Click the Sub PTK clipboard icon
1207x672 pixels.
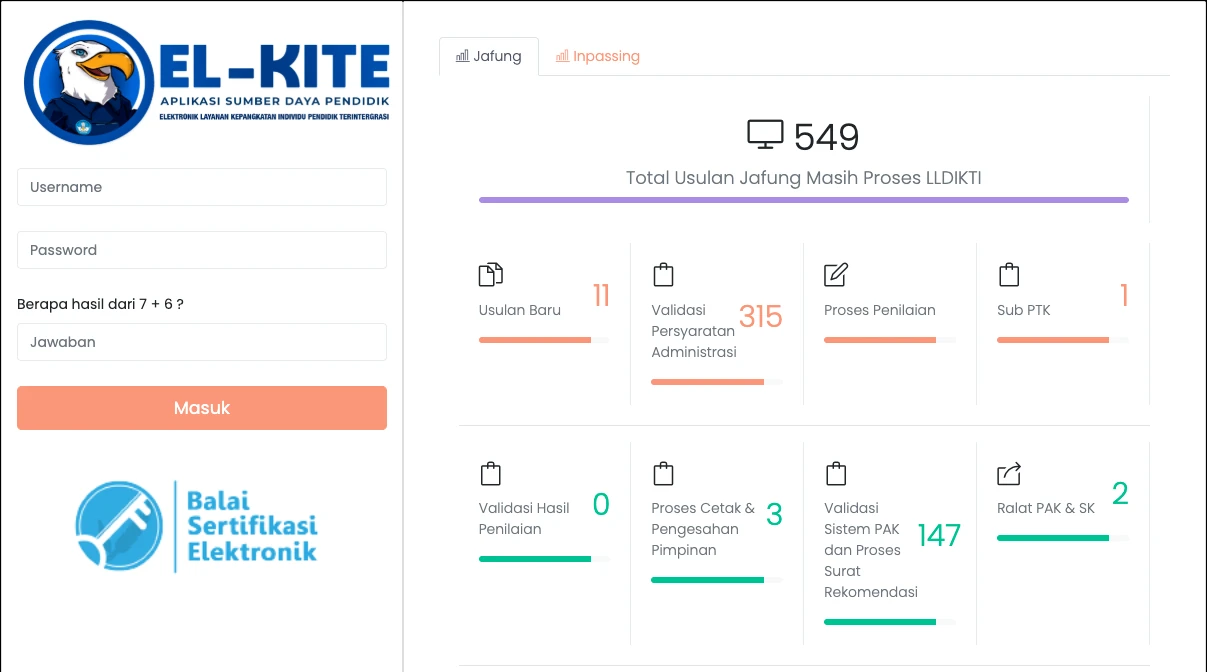click(x=1009, y=275)
